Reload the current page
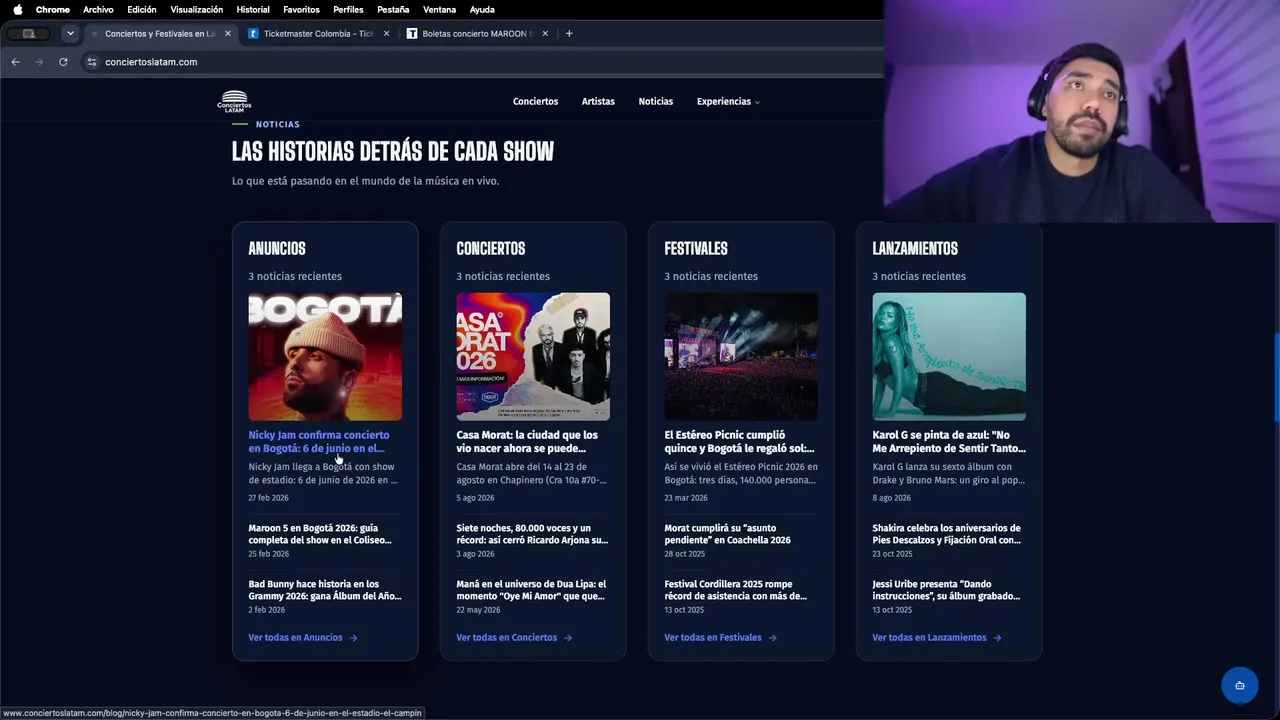Screen dimensions: 1280x720 coord(63,62)
